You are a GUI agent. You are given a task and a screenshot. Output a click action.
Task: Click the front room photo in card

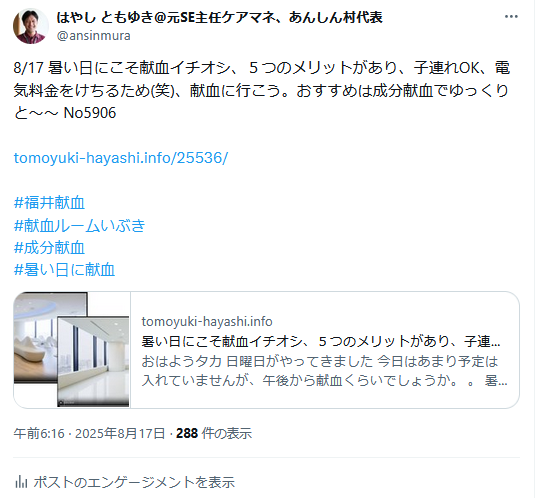point(93,362)
